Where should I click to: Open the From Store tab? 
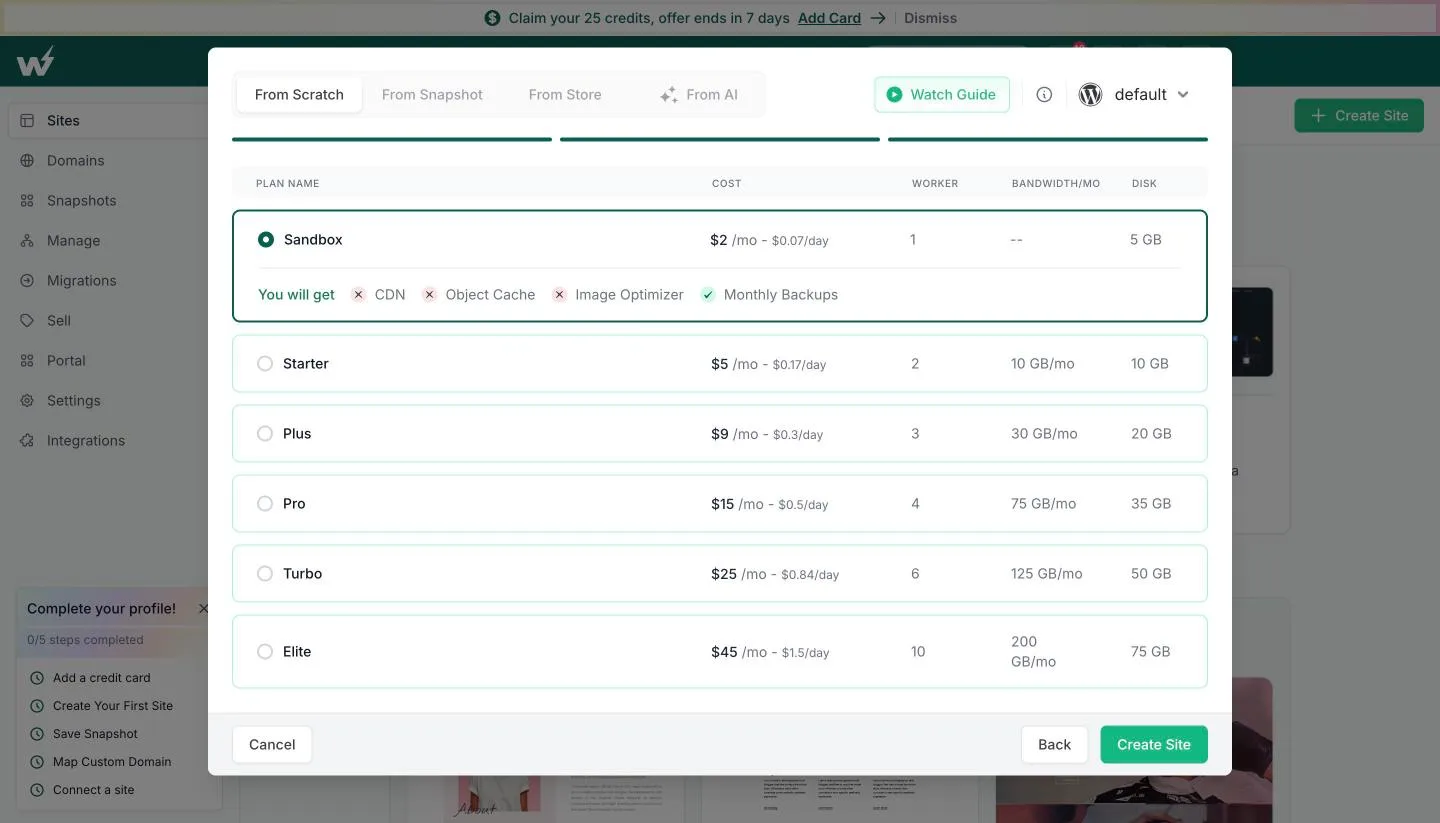[x=565, y=94]
